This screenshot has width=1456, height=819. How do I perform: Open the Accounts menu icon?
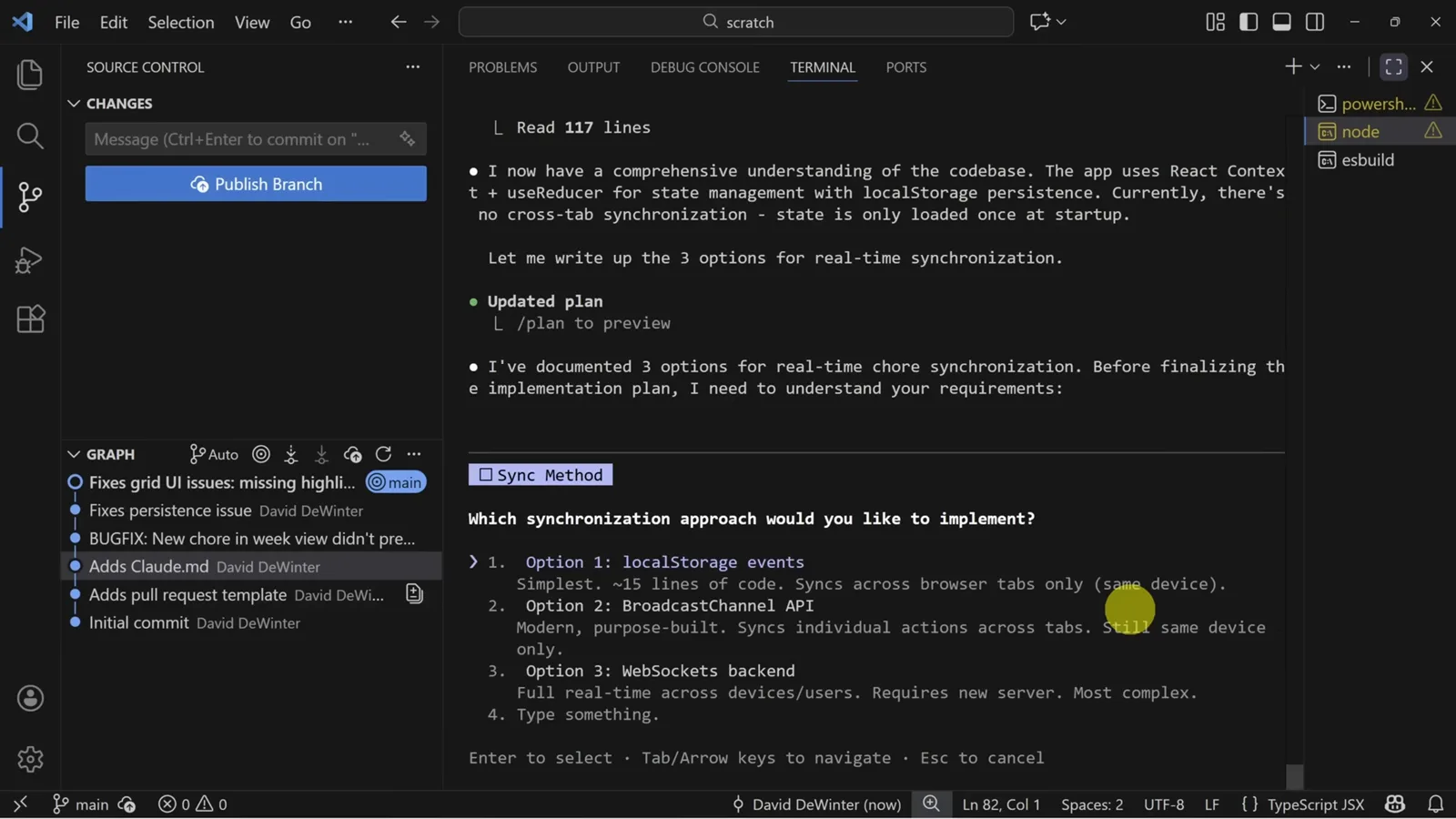point(30,698)
